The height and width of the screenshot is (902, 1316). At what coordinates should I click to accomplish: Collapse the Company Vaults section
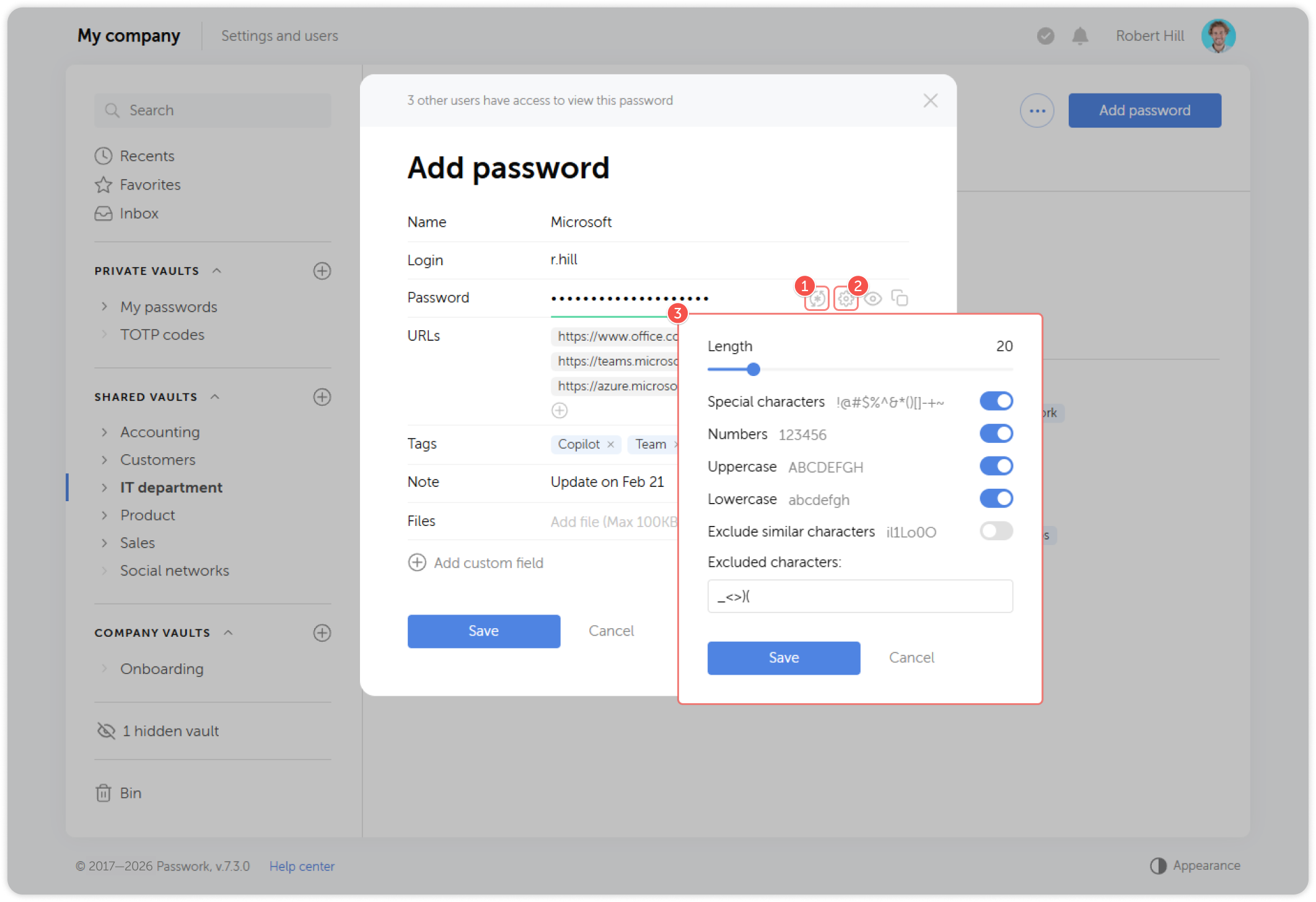(x=228, y=633)
